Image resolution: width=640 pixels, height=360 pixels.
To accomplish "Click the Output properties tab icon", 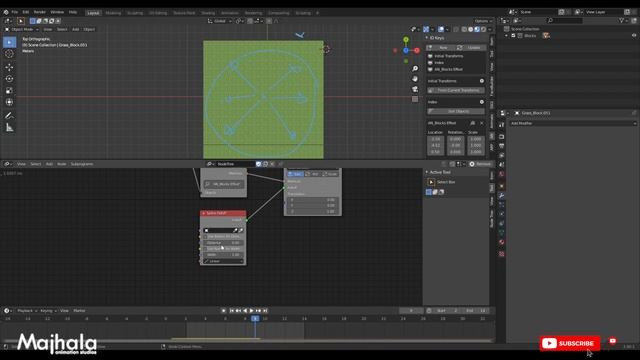I will tap(501, 146).
